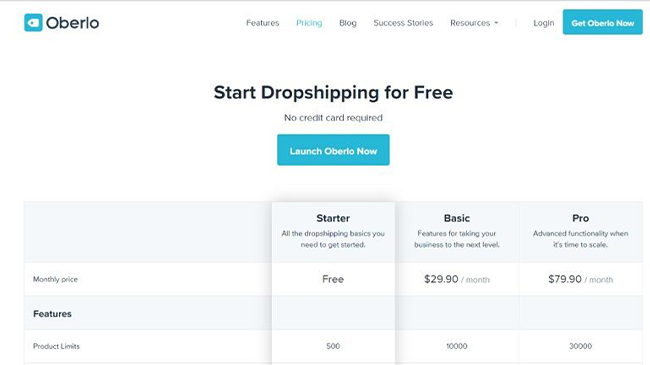Click the Monthly price row label

coord(55,279)
